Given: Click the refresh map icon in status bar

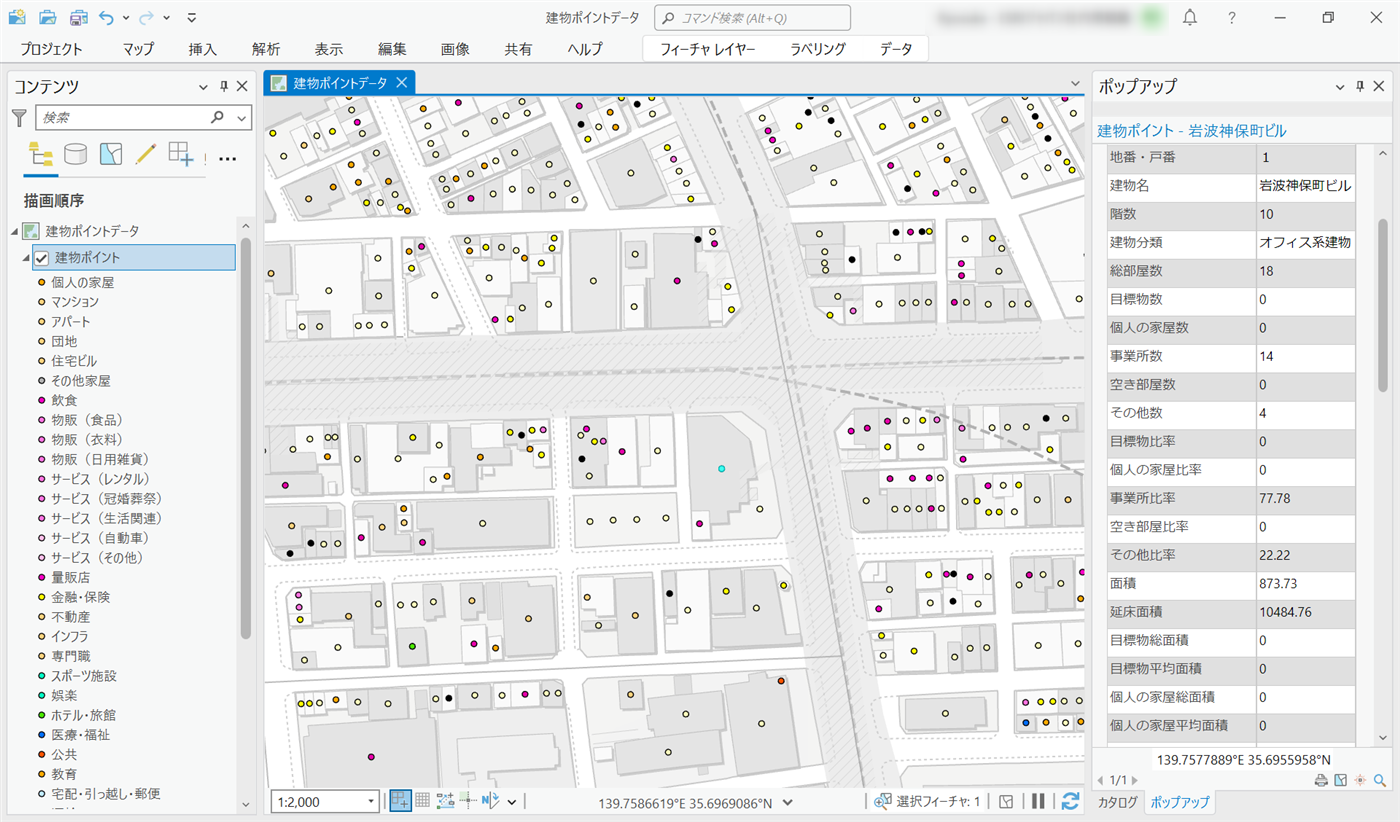Looking at the screenshot, I should click(1070, 801).
